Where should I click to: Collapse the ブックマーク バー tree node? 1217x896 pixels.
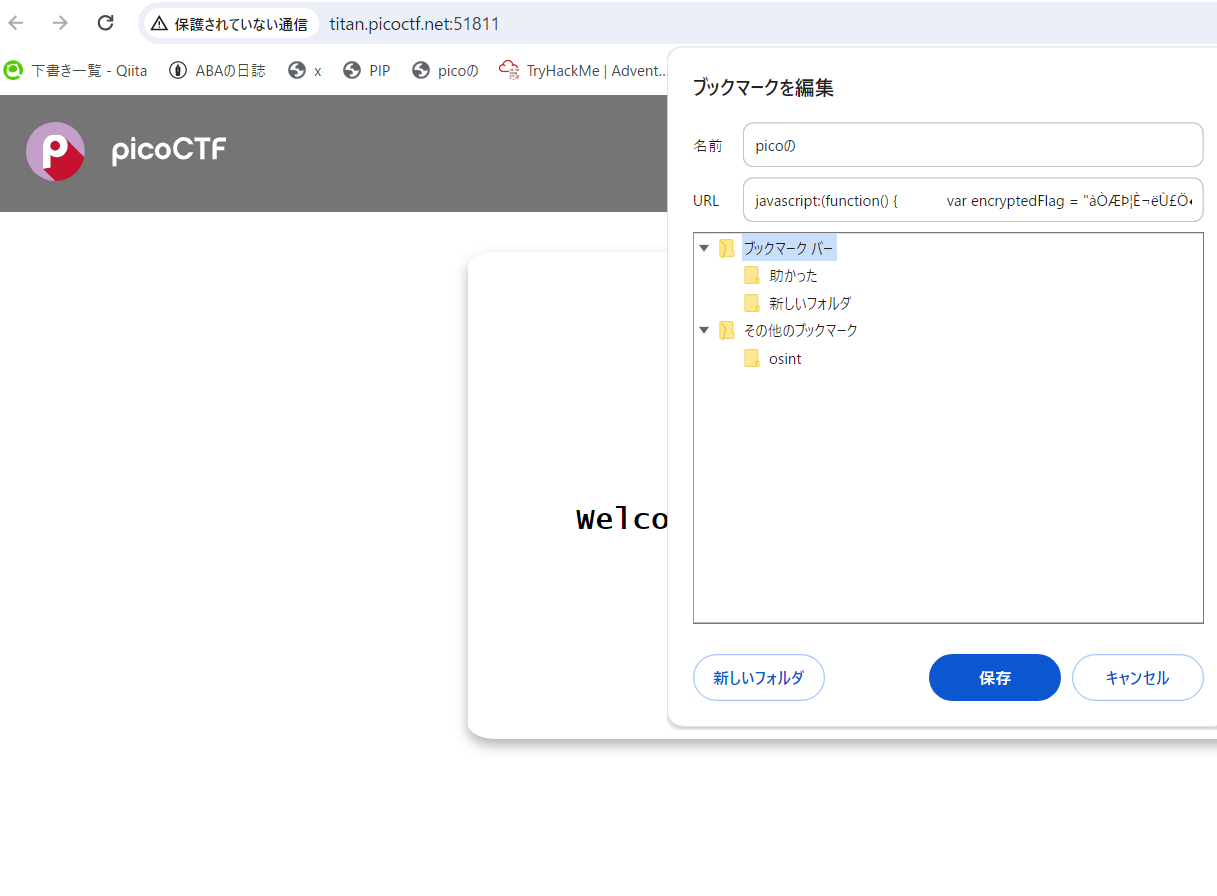tap(703, 247)
